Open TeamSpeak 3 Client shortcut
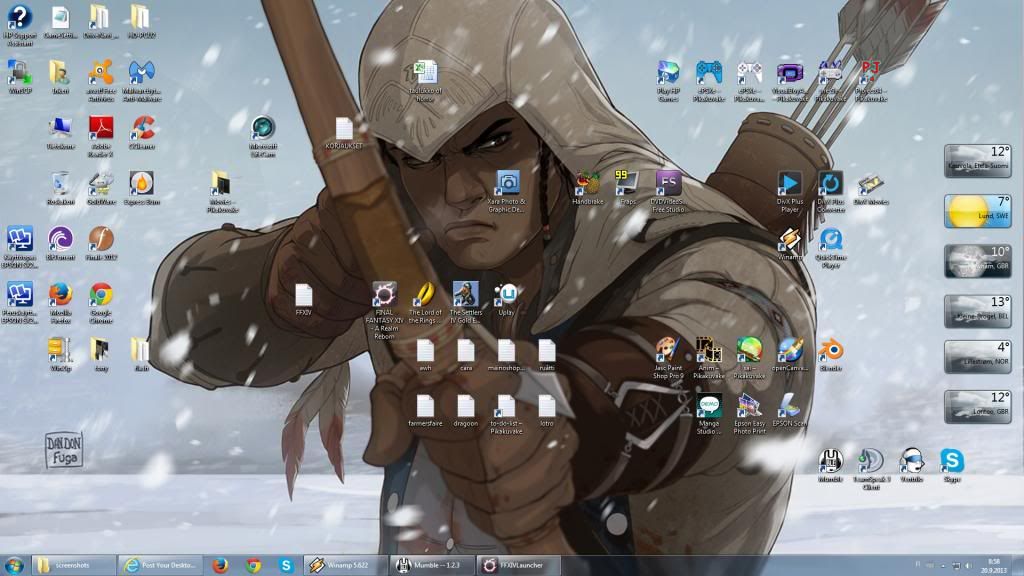1024x576 pixels. tap(870, 469)
